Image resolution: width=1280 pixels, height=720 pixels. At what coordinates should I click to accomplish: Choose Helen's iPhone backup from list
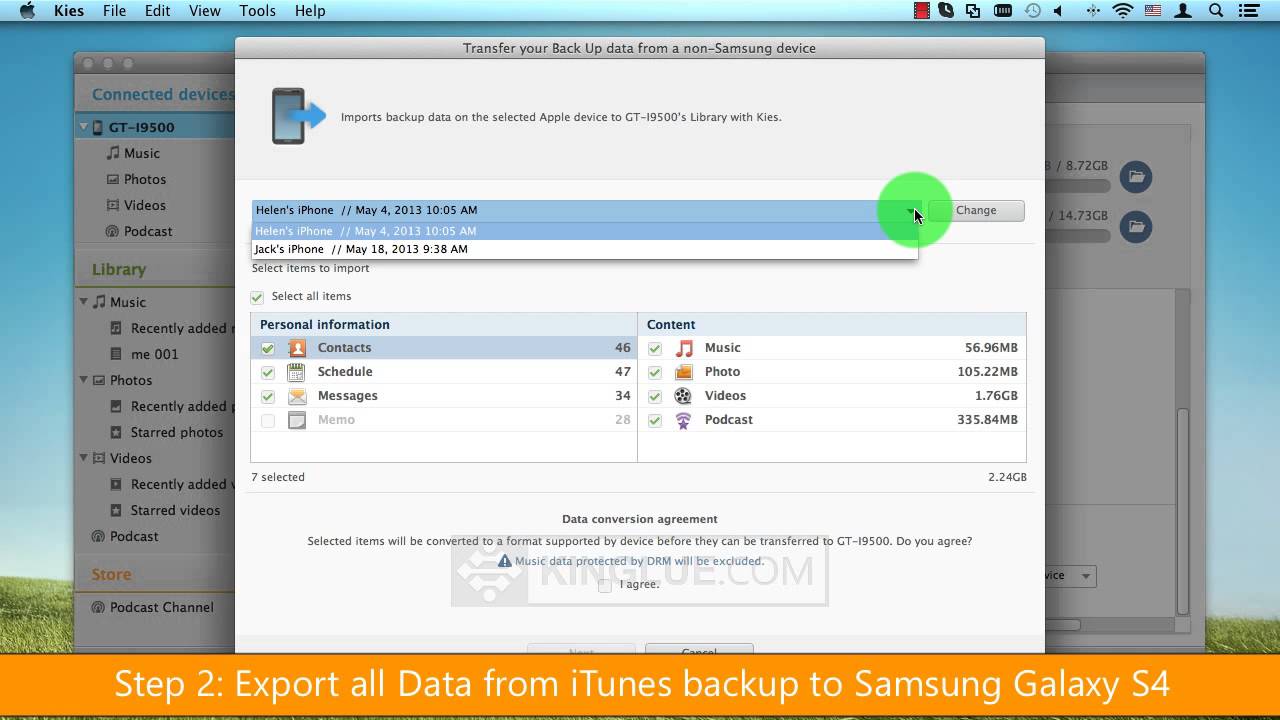pos(584,231)
